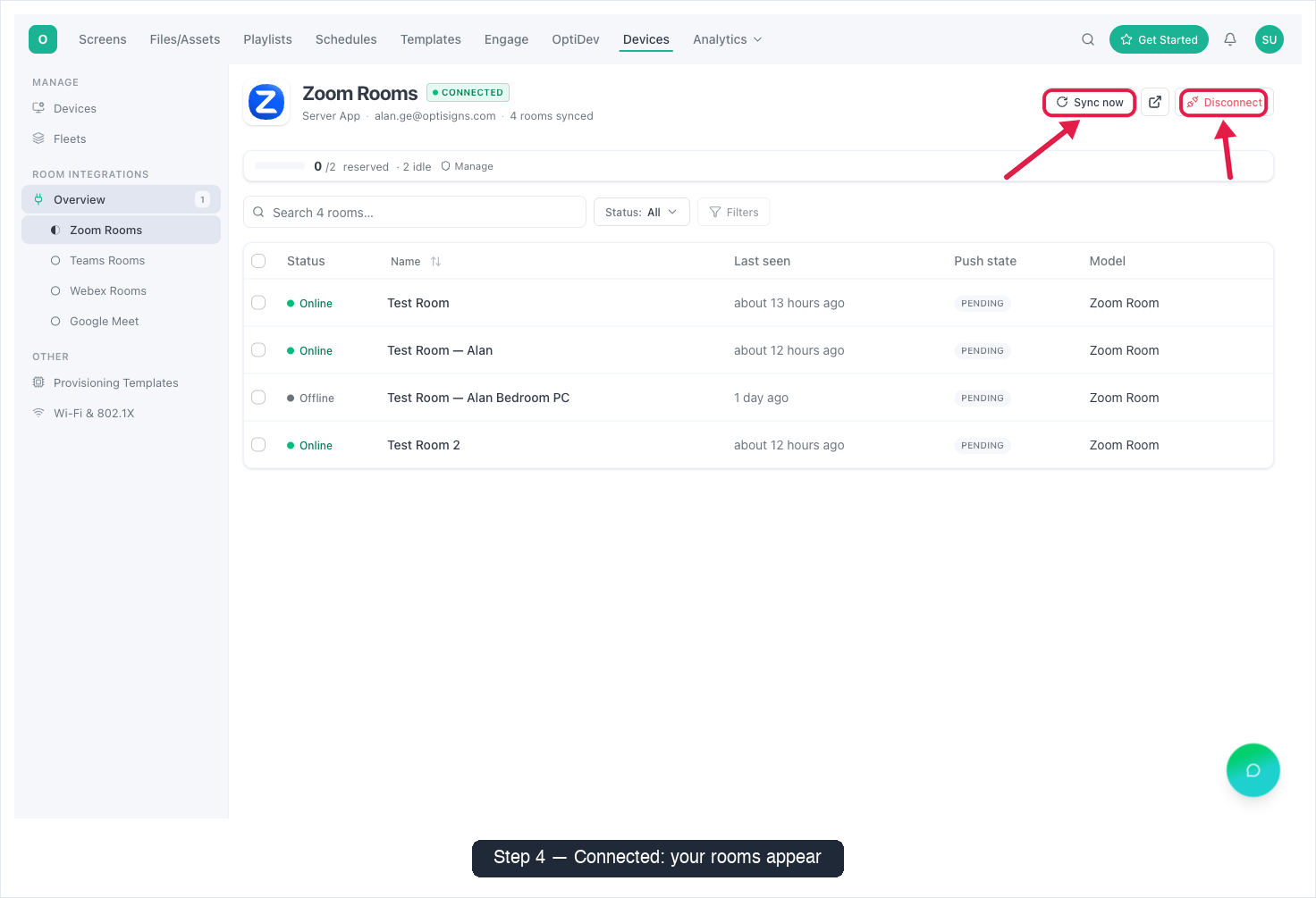Click the shield icon beside Manage
The image size is (1316, 898).
[x=445, y=166]
